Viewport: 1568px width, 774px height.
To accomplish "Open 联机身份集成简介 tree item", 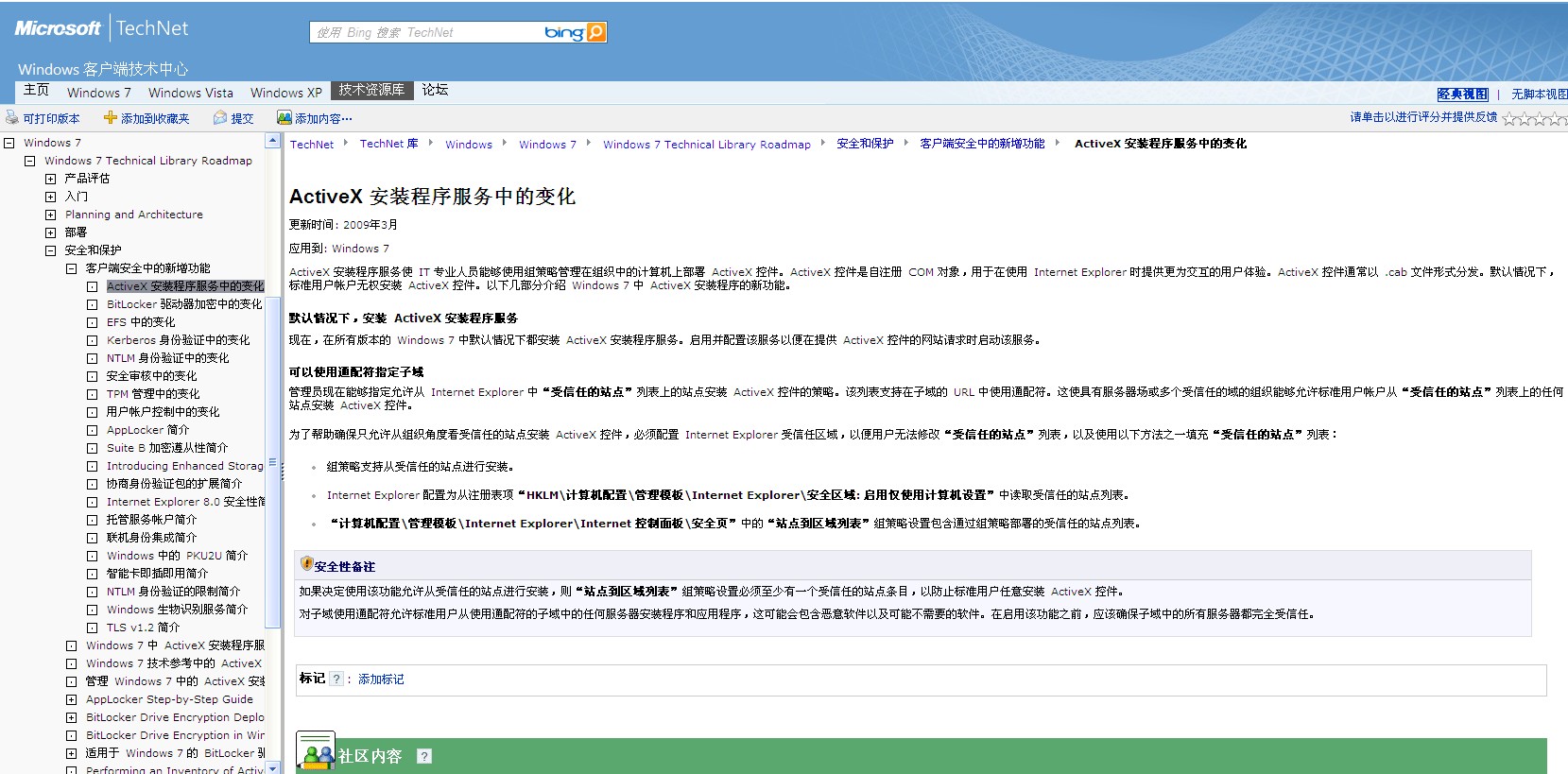I will click(151, 538).
